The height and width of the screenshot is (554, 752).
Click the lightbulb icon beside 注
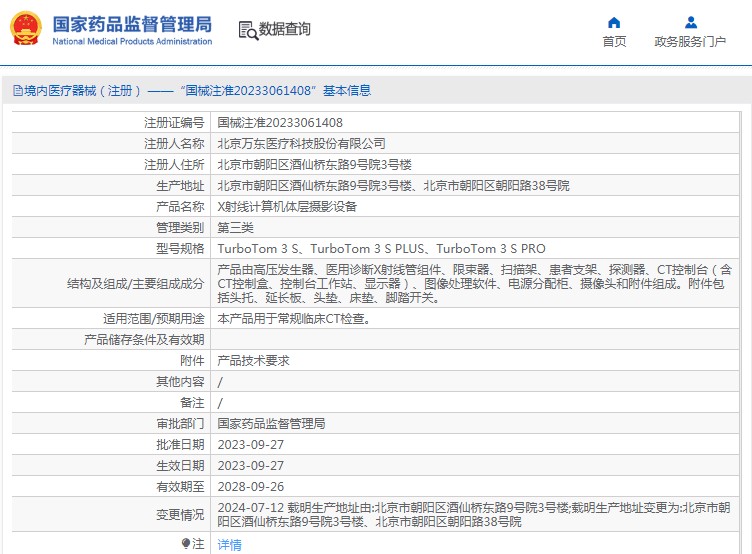point(185,544)
